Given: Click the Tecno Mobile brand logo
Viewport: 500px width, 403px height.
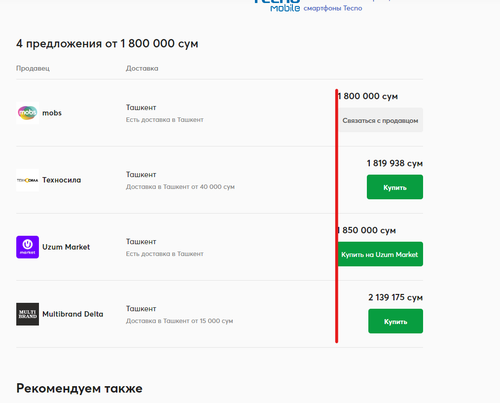Looking at the screenshot, I should [277, 6].
